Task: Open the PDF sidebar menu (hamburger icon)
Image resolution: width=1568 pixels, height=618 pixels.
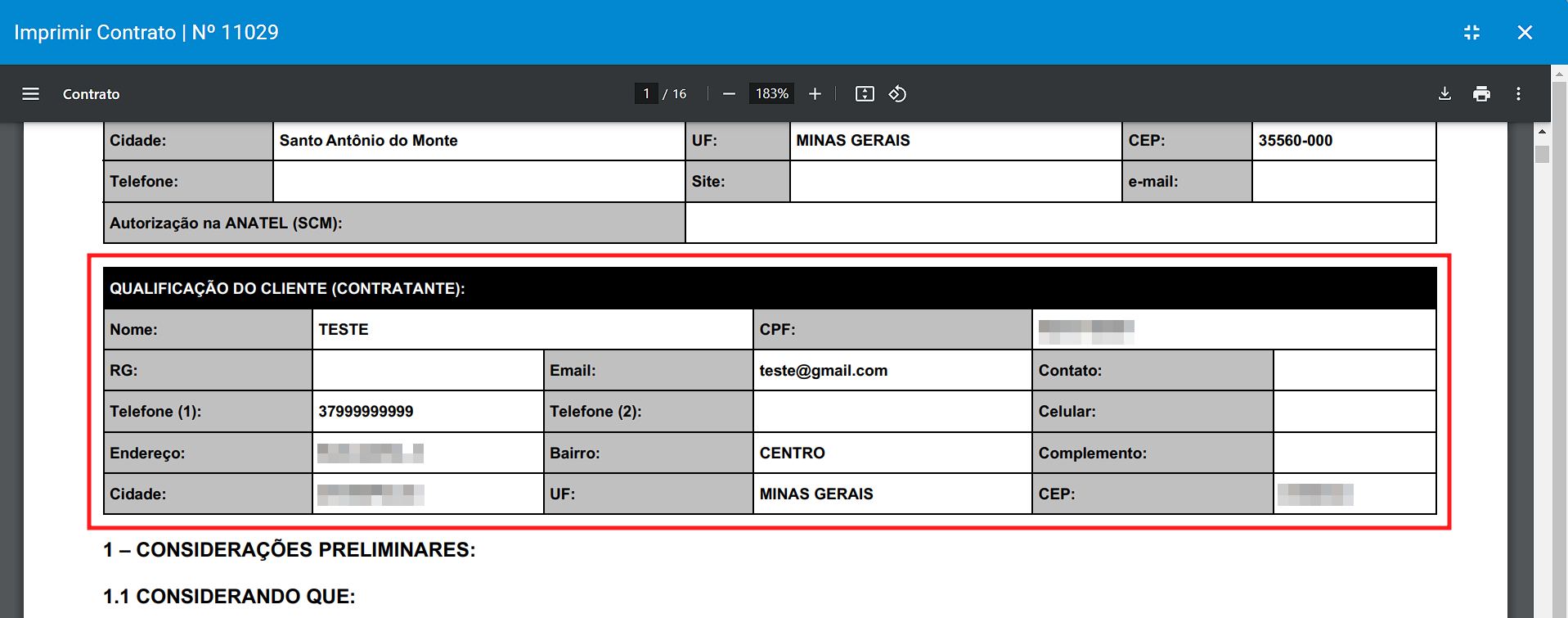Action: [30, 94]
